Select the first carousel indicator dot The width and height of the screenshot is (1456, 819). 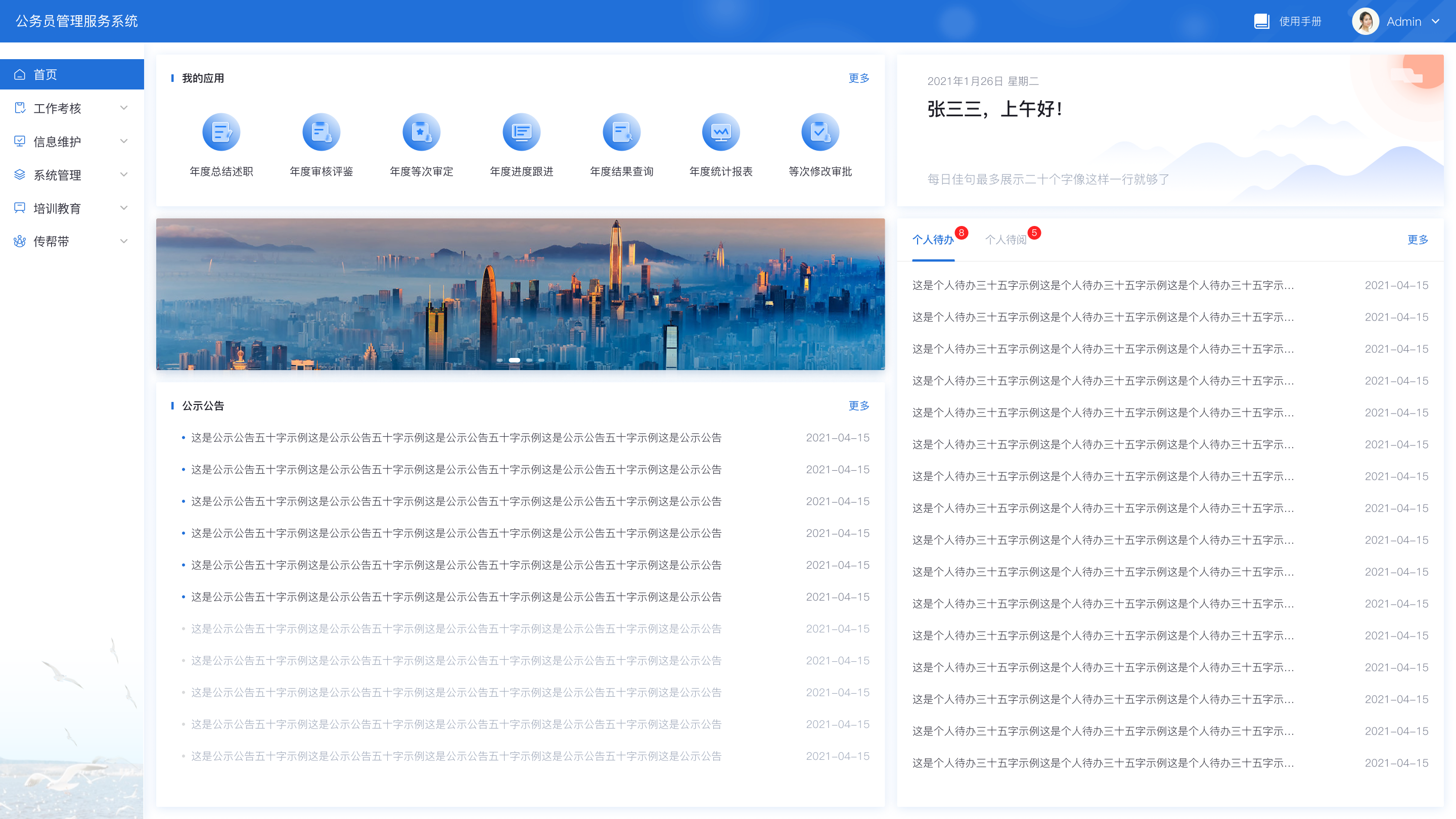click(499, 360)
